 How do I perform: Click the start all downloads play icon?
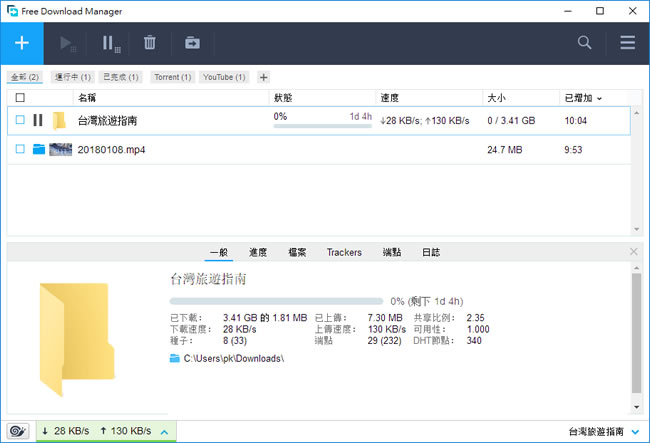pyautogui.click(x=69, y=43)
